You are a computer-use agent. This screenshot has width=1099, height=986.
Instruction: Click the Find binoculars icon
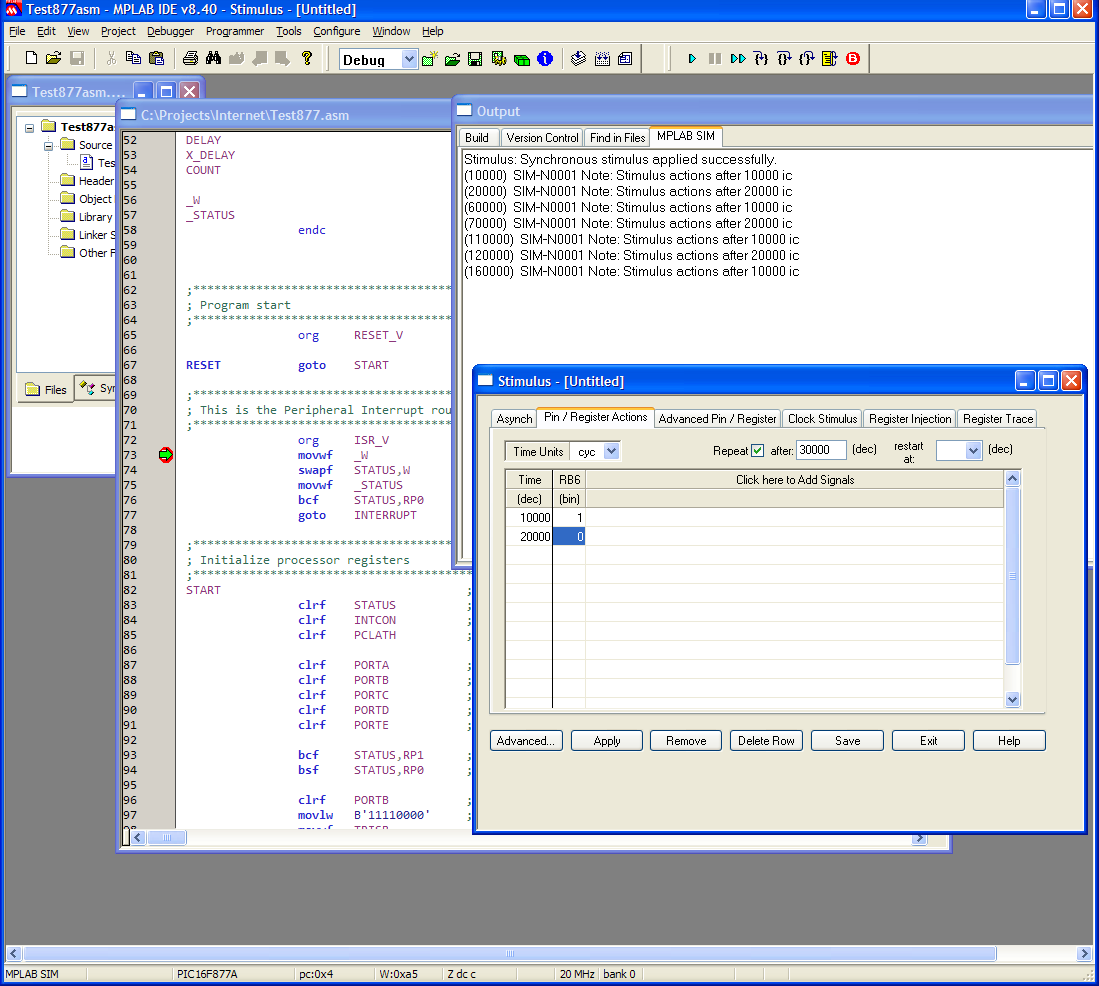pyautogui.click(x=213, y=58)
